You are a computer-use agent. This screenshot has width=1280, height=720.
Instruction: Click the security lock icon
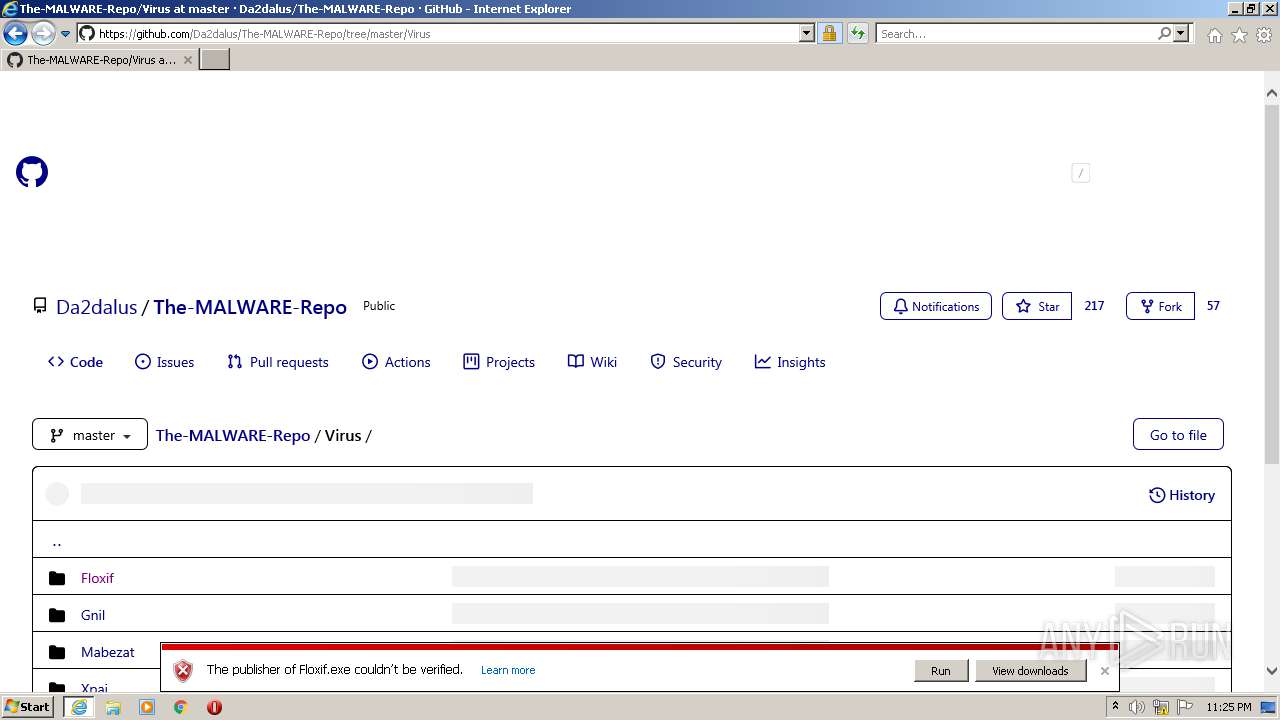coord(829,33)
